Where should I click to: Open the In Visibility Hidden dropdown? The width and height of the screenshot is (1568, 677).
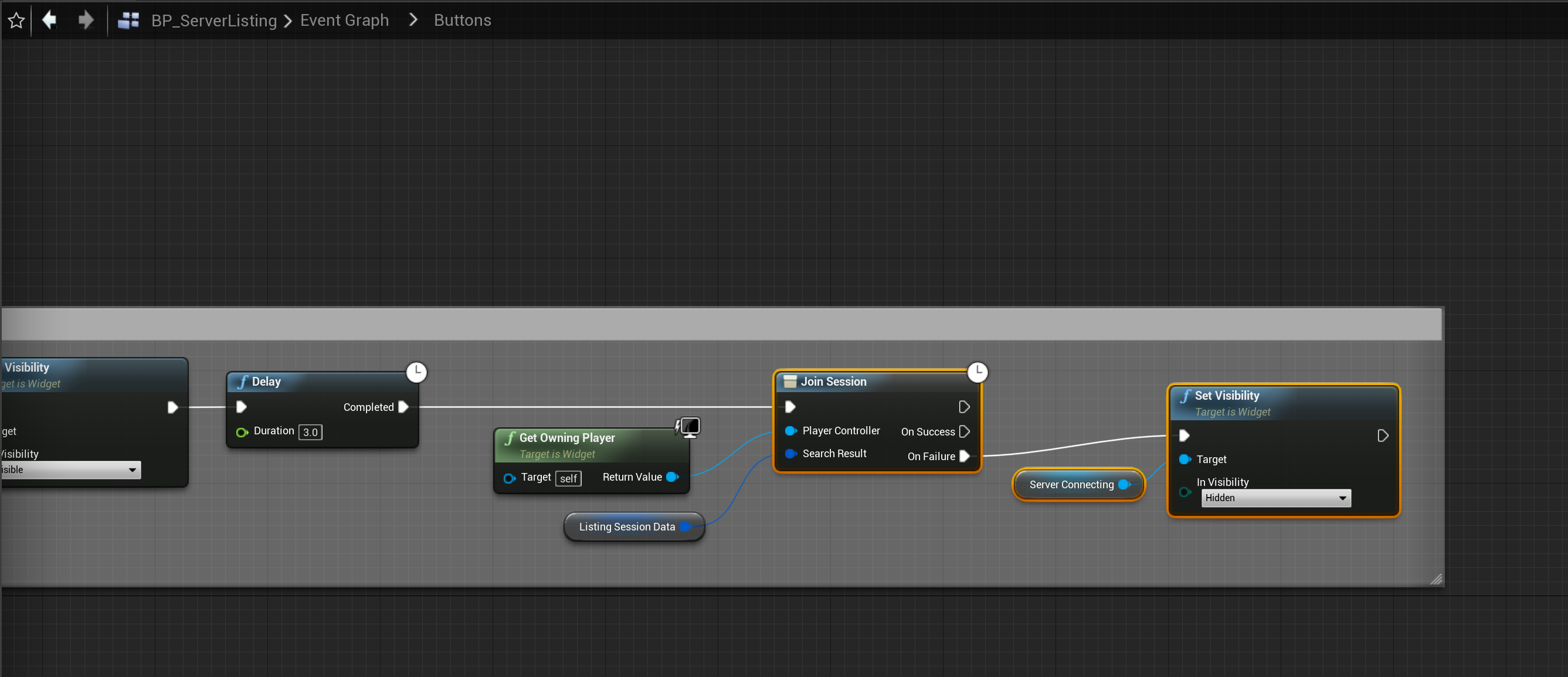[x=1276, y=498]
